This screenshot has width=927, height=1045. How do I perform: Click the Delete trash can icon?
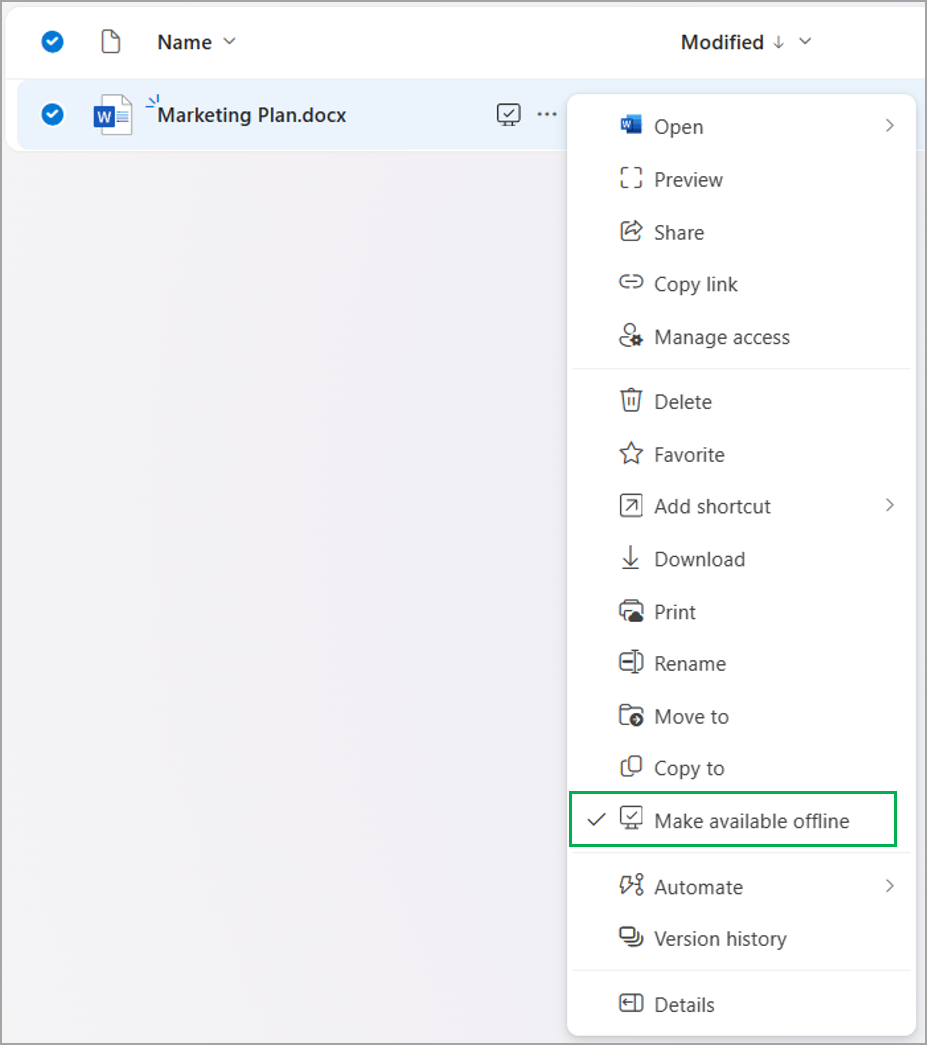click(x=630, y=401)
